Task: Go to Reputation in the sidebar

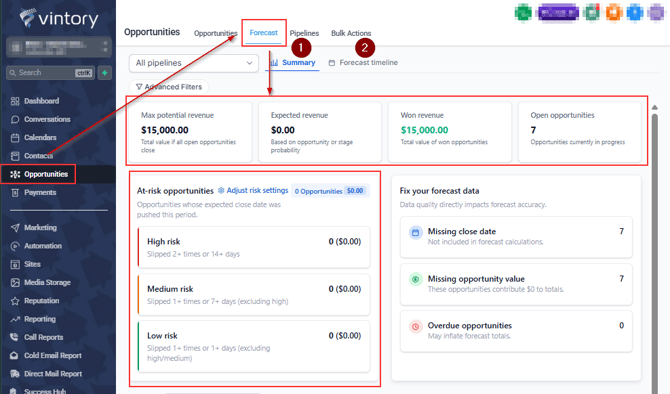Action: 35,301
